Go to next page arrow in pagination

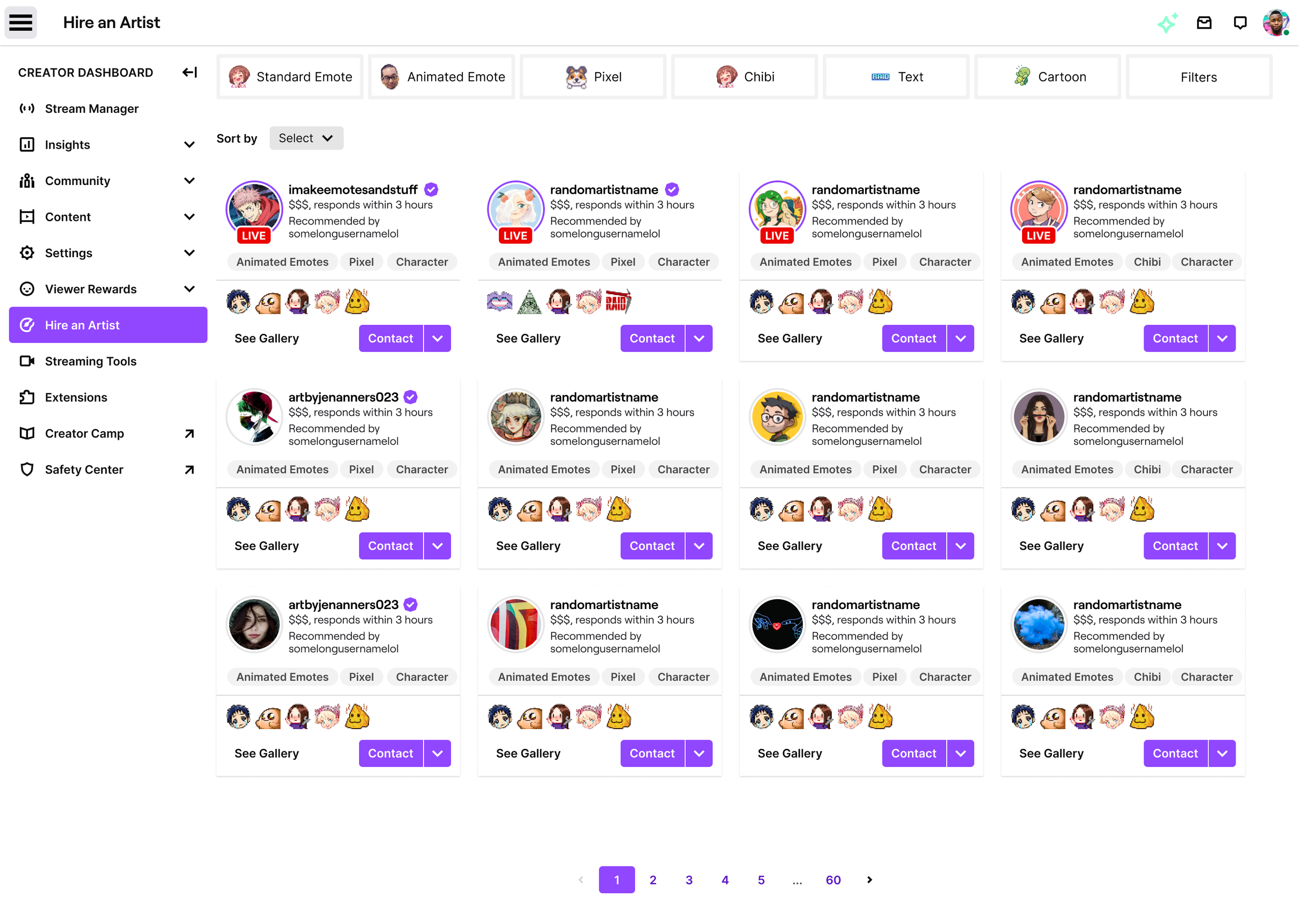point(869,880)
